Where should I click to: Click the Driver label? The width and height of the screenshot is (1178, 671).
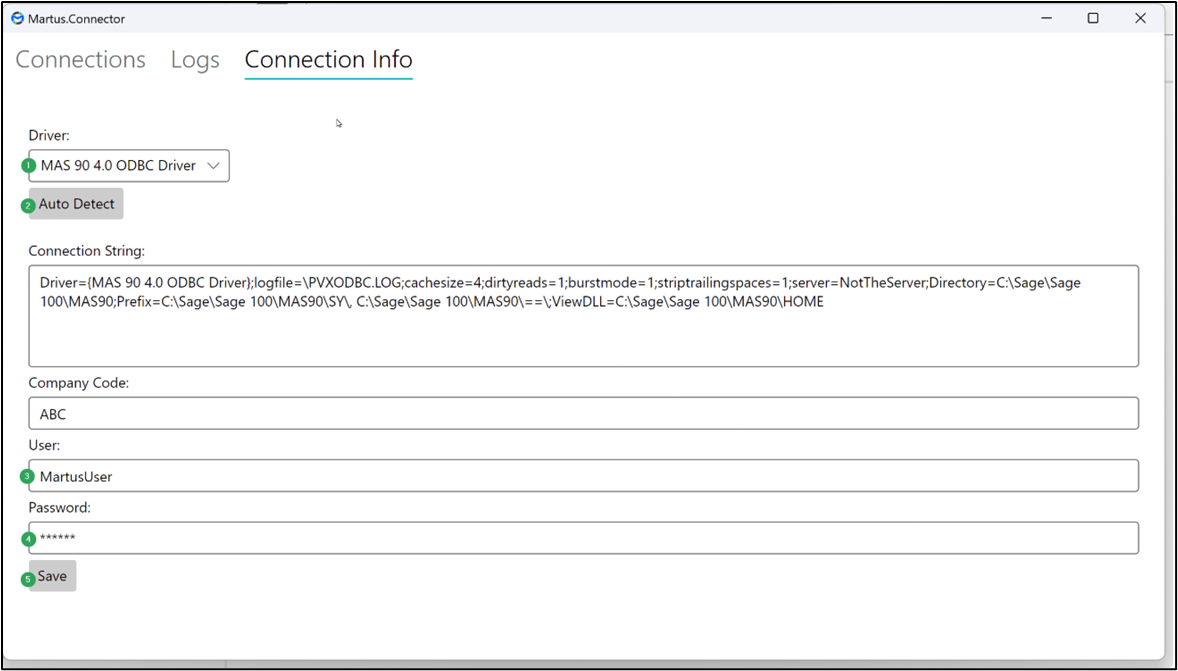(x=47, y=135)
